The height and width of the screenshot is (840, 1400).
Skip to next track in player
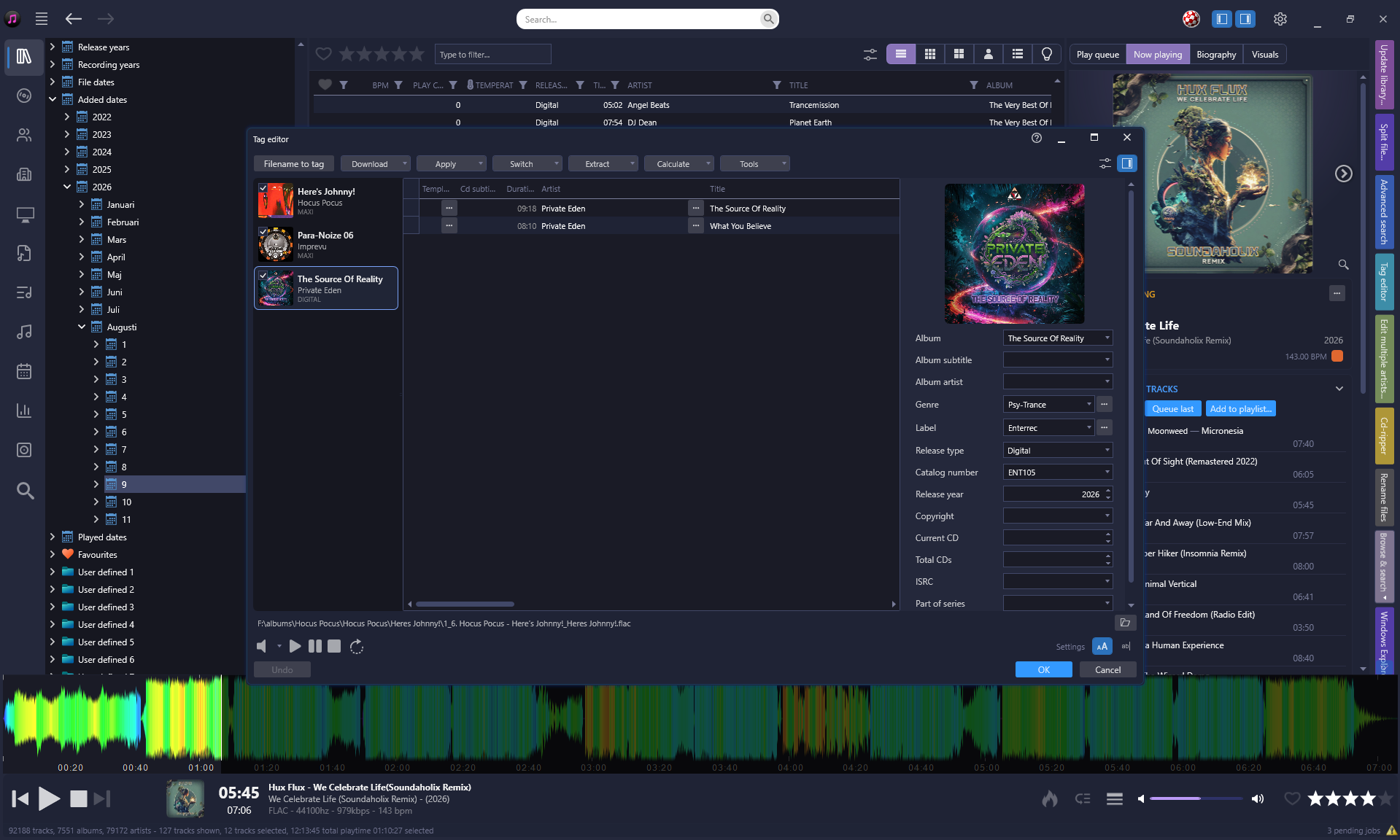click(x=102, y=799)
